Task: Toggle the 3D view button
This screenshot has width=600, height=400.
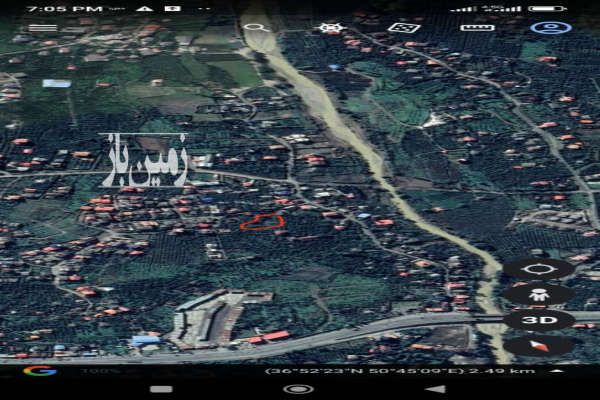Action: pos(539,320)
